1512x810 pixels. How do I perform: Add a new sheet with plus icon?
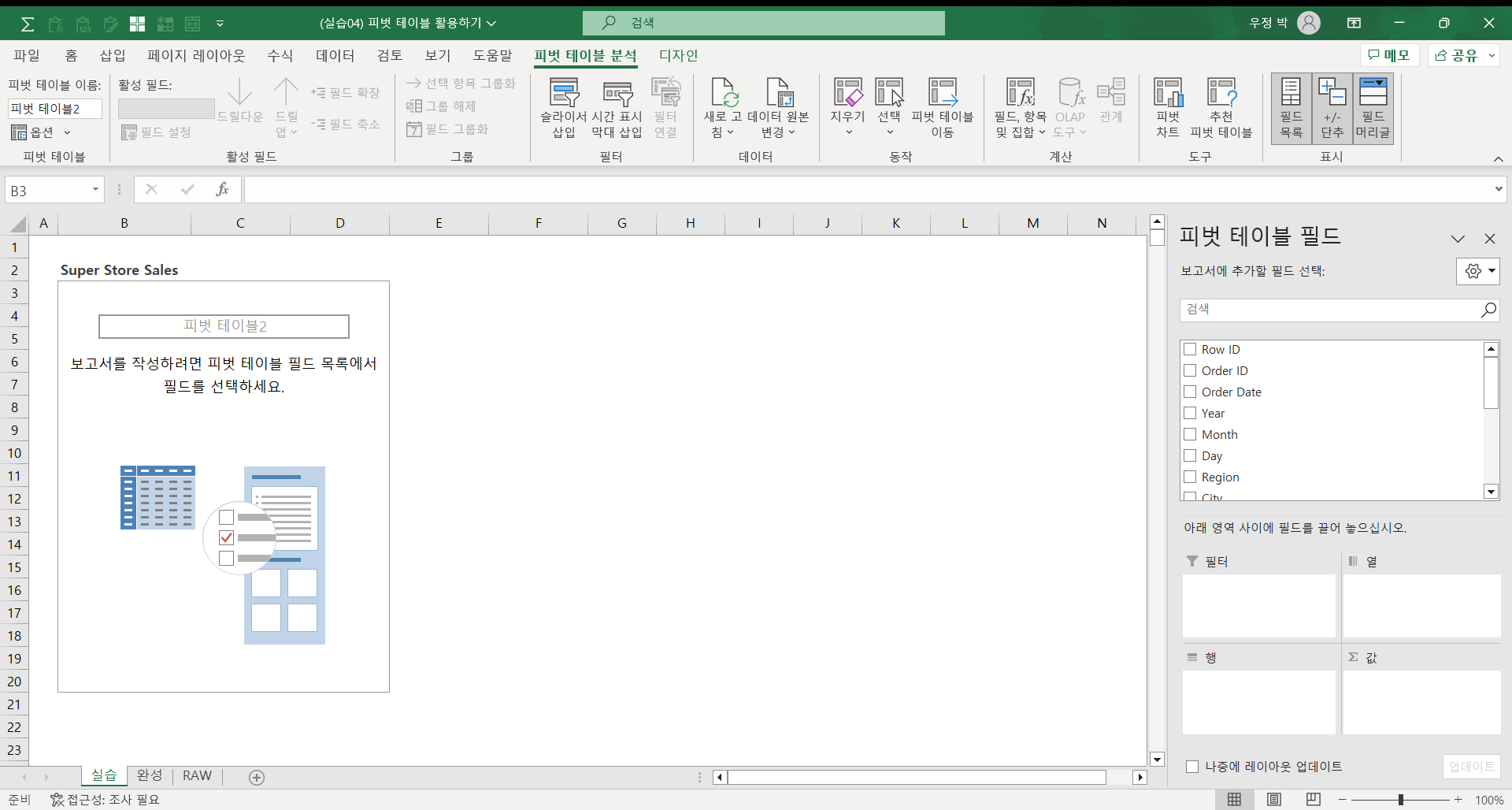(257, 778)
